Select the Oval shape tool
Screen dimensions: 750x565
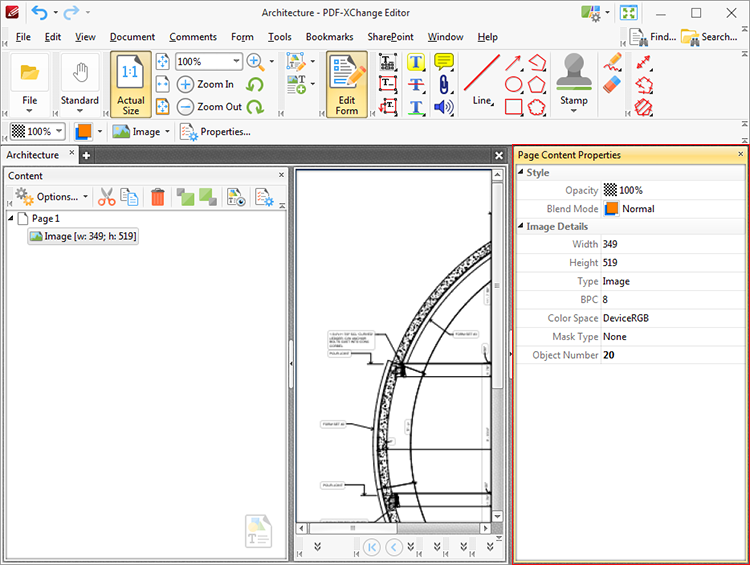tap(513, 85)
